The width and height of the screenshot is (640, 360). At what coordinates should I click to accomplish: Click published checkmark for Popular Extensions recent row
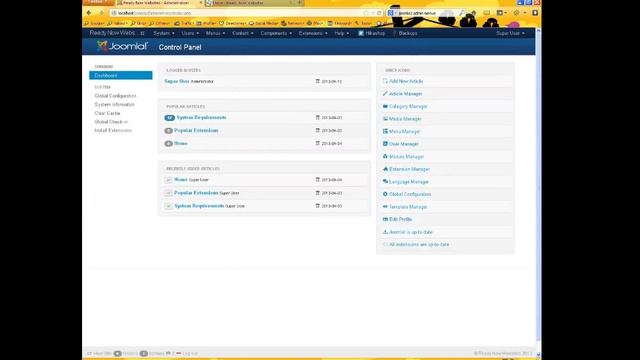(169, 193)
